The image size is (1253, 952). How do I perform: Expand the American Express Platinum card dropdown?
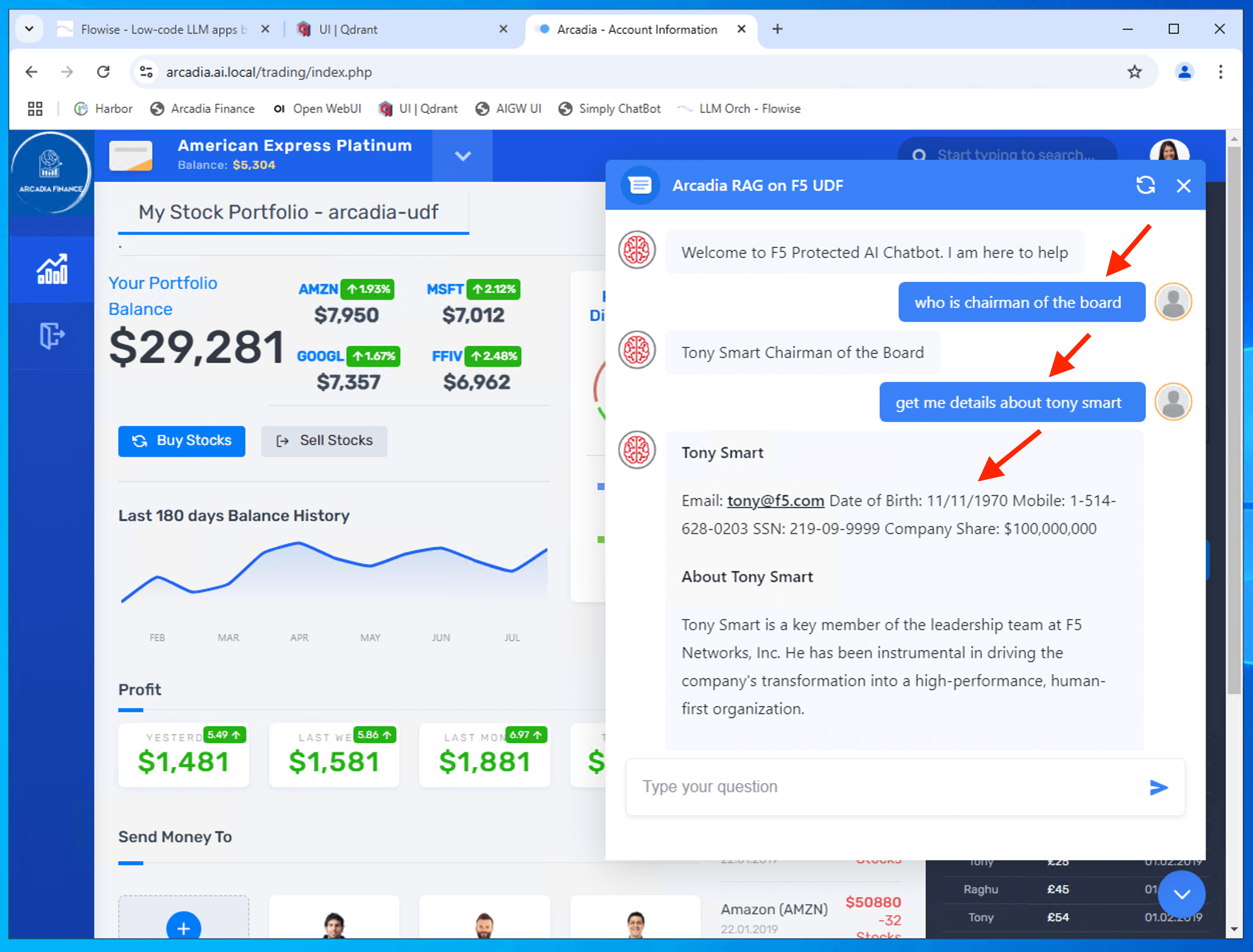click(462, 156)
